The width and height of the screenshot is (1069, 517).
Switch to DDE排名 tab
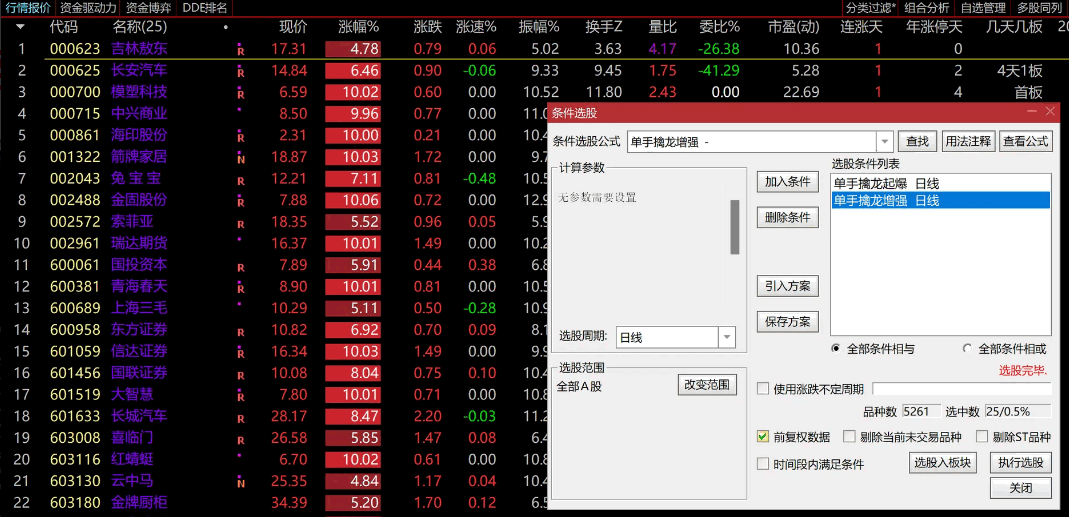point(205,8)
